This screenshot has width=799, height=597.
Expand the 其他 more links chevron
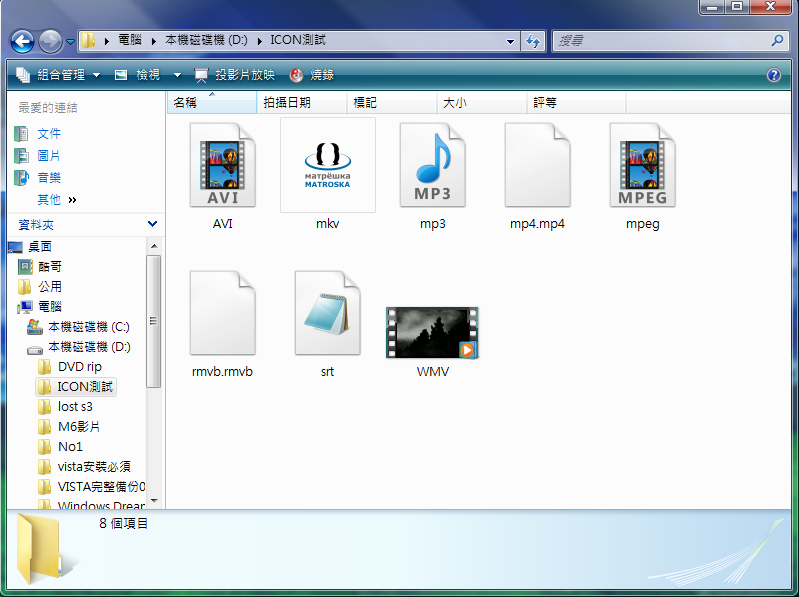pos(72,200)
